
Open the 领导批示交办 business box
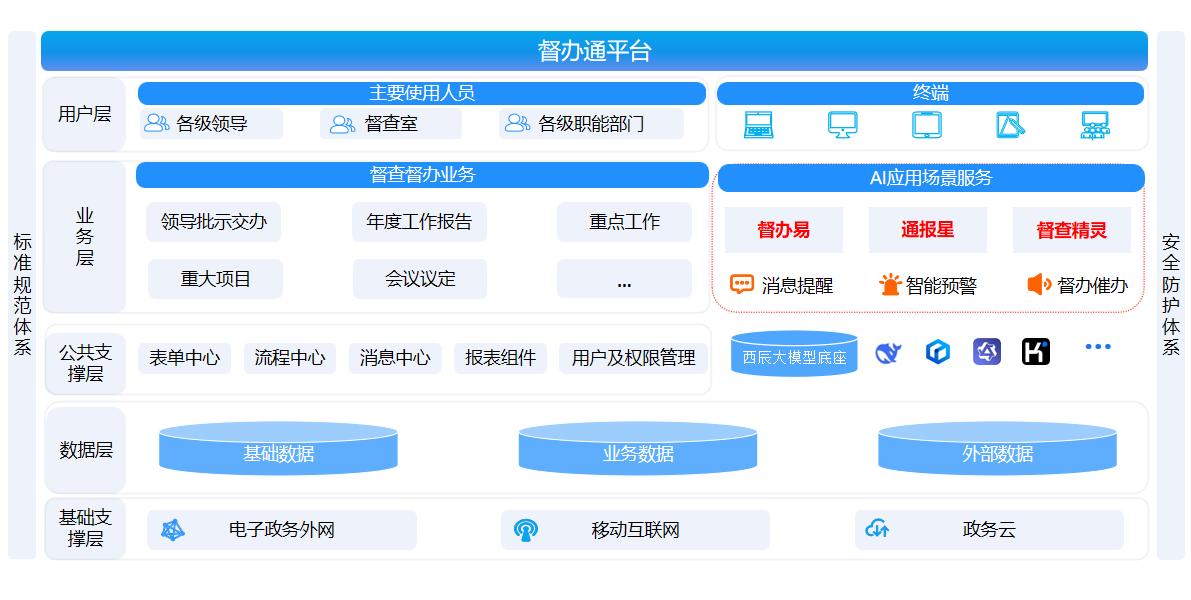point(214,222)
